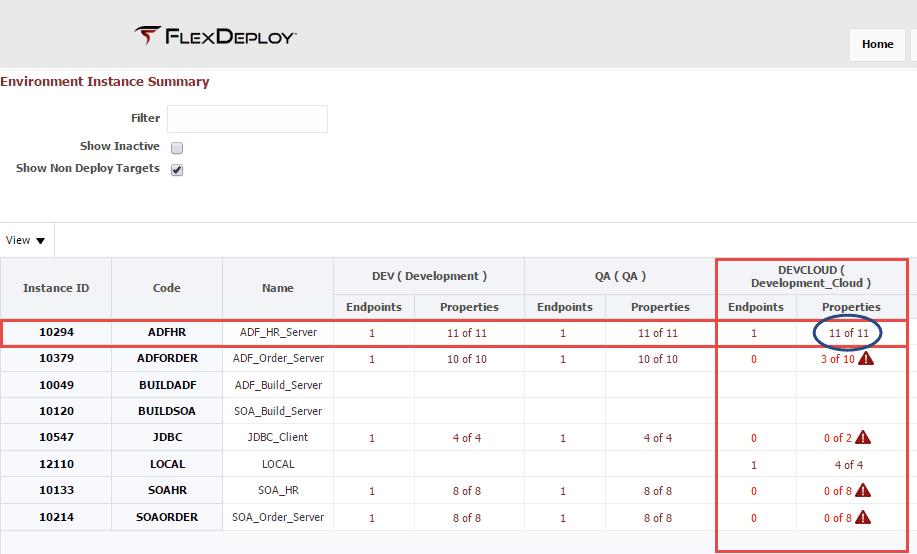Click DEV properties 8 of 8 for SOAORDER
This screenshot has height=554, width=917.
467,518
